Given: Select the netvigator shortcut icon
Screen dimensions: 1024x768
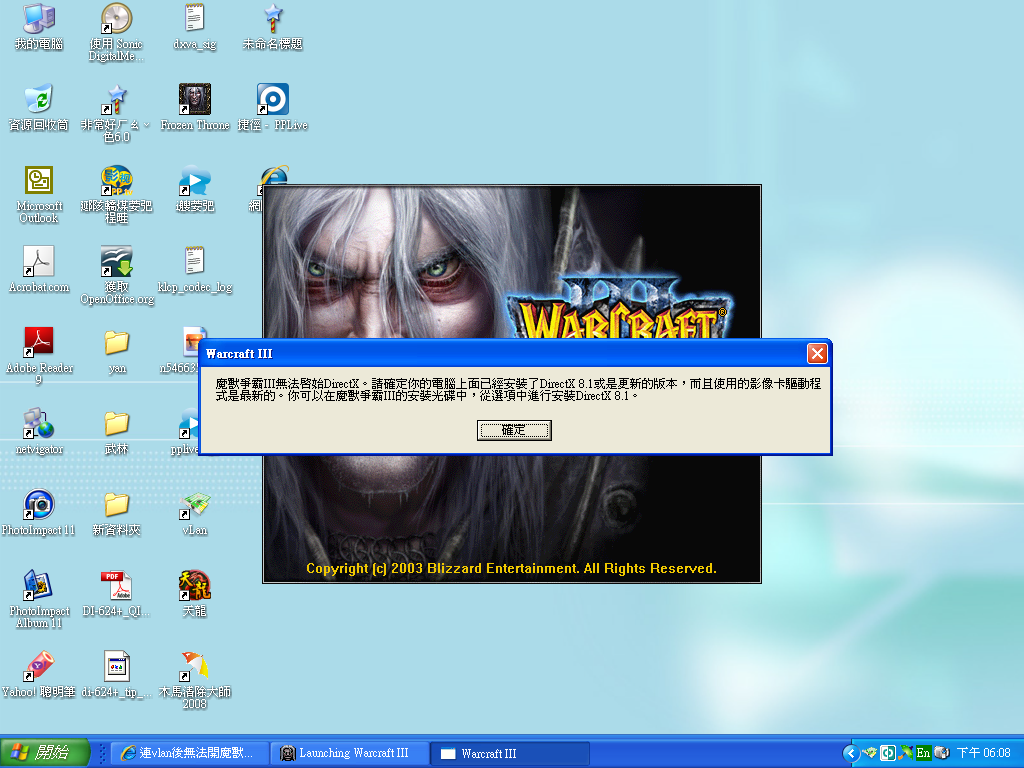Looking at the screenshot, I should click(39, 432).
